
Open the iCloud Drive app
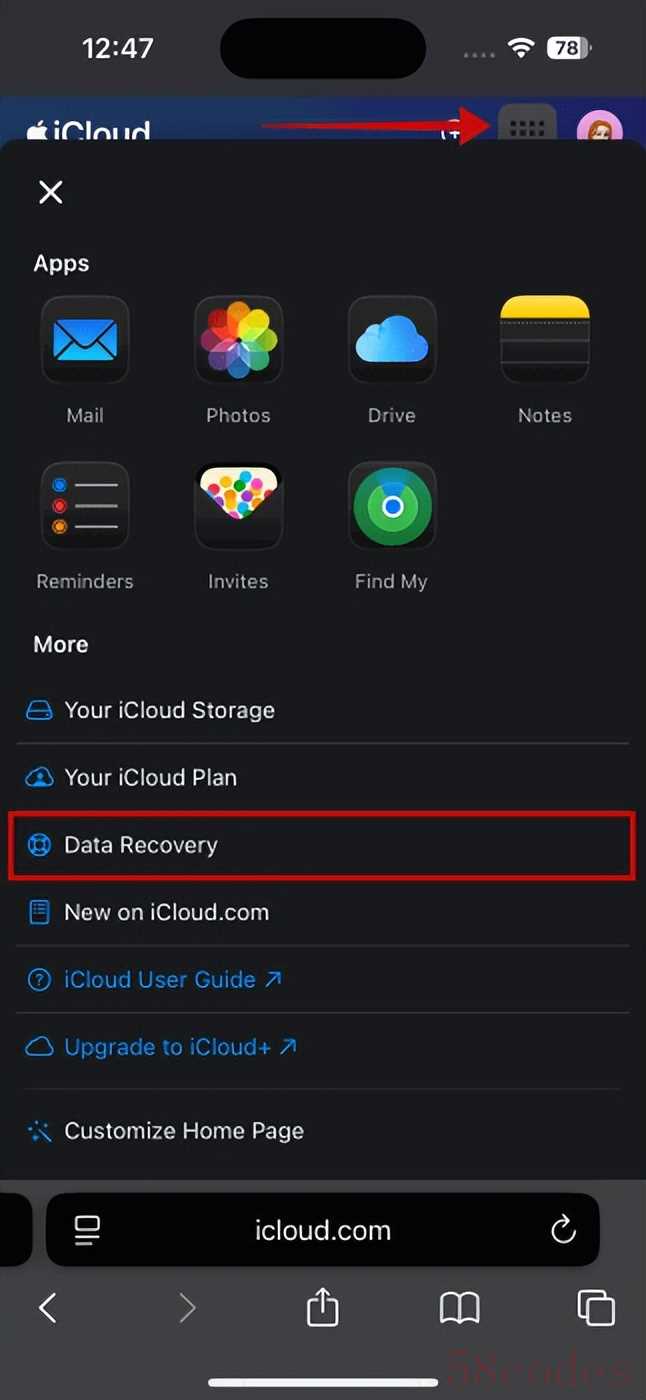391,341
